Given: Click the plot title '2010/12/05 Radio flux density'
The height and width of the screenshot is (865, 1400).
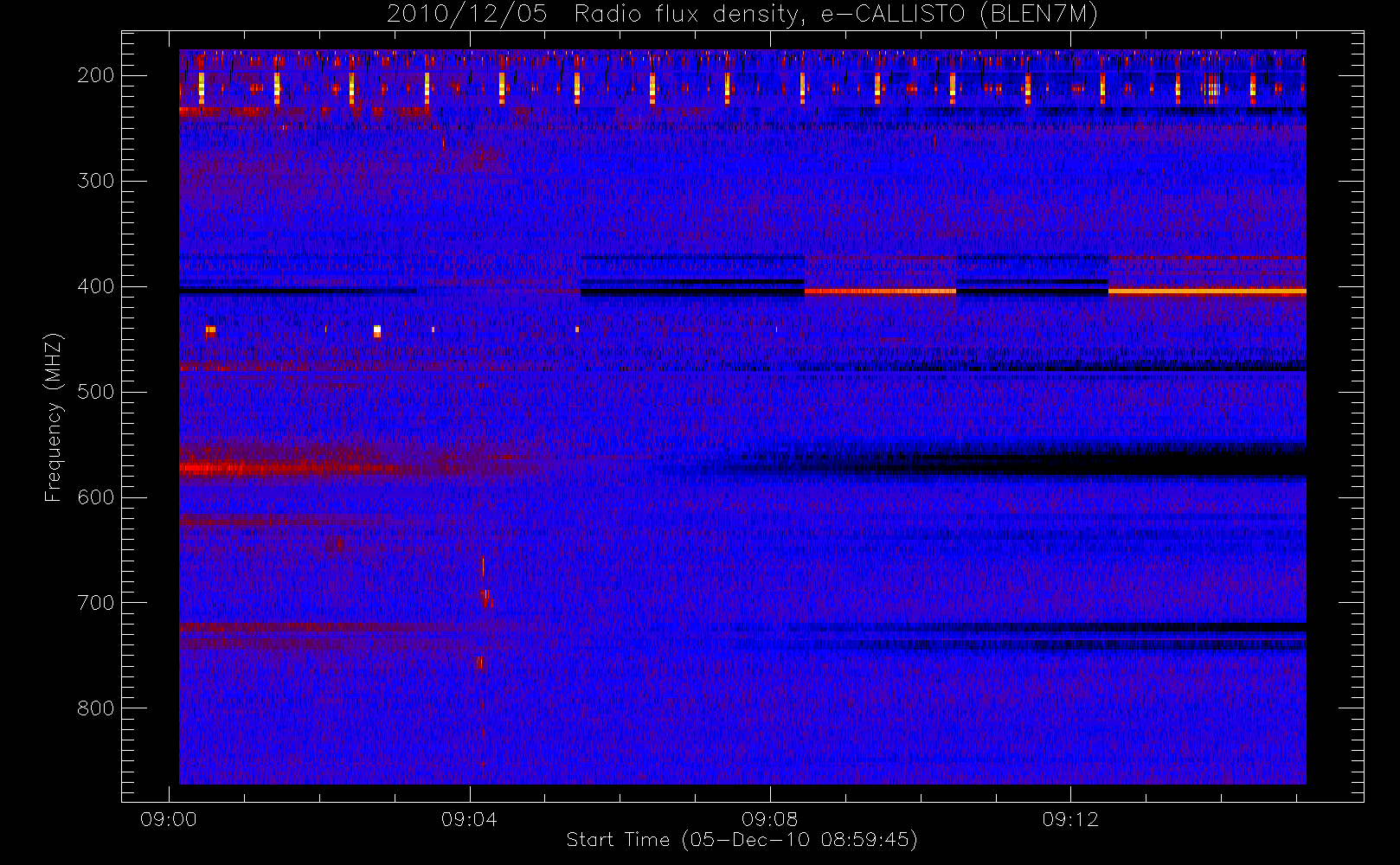Looking at the screenshot, I should coord(742,15).
